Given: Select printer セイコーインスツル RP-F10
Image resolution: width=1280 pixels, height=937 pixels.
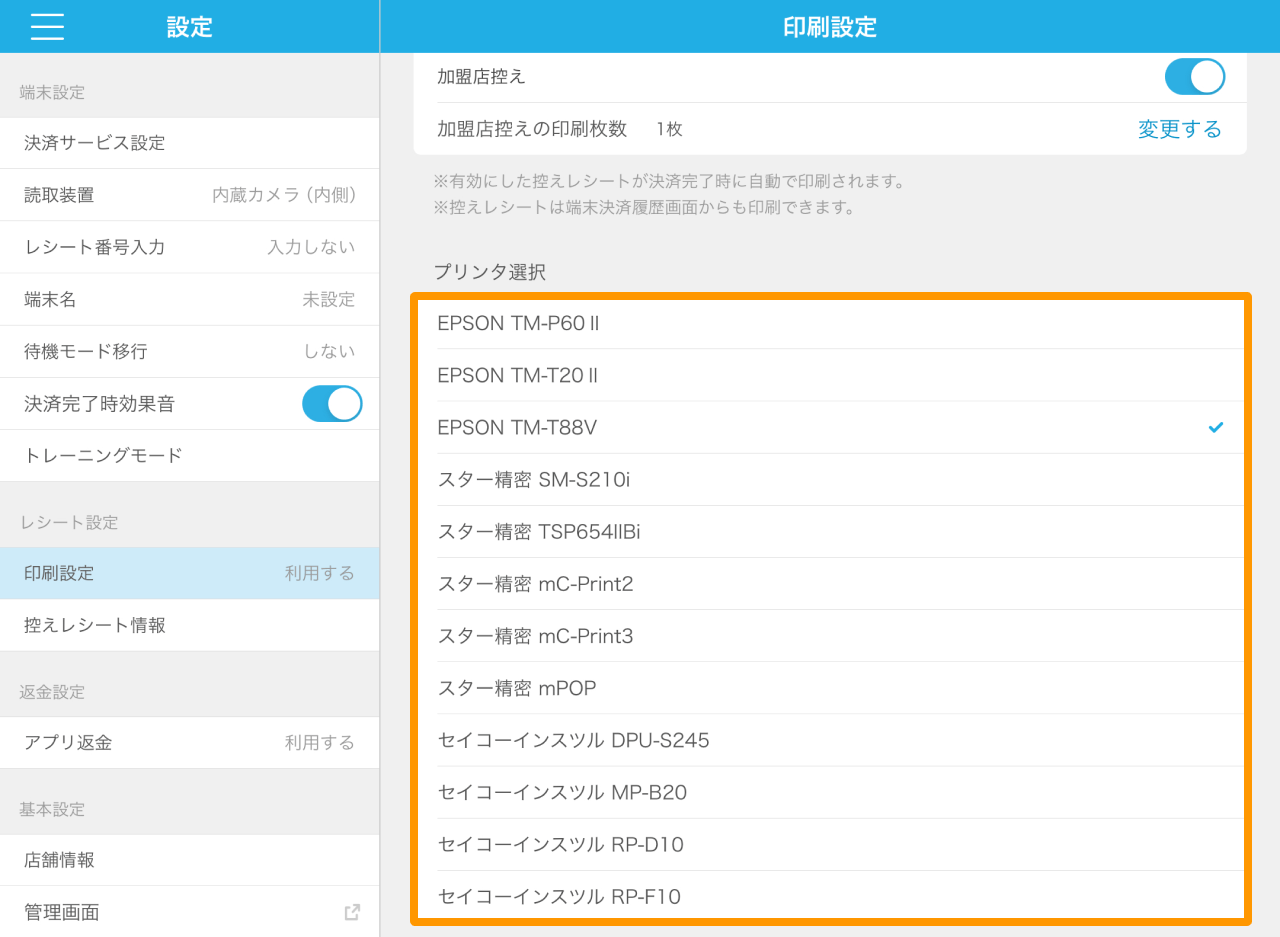Looking at the screenshot, I should pos(830,895).
